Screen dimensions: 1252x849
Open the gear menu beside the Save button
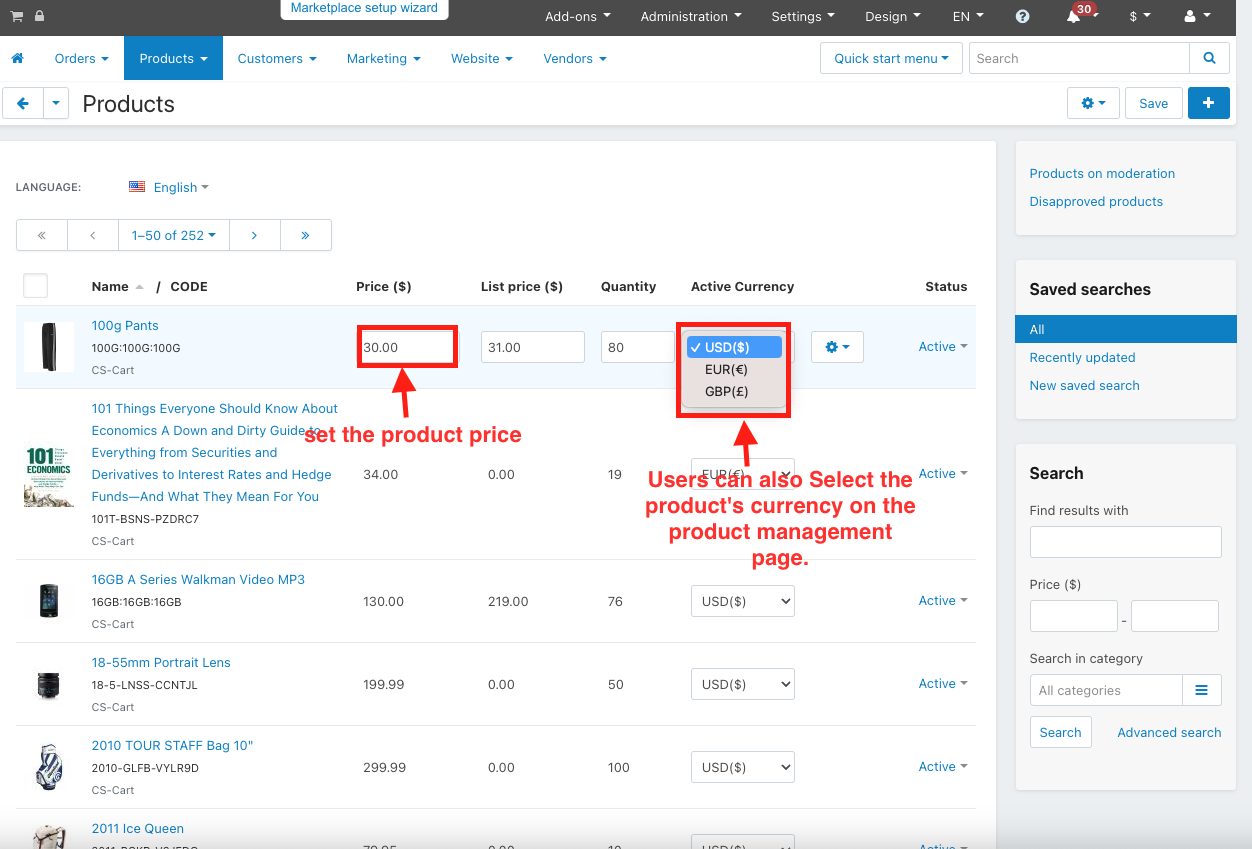[1093, 103]
